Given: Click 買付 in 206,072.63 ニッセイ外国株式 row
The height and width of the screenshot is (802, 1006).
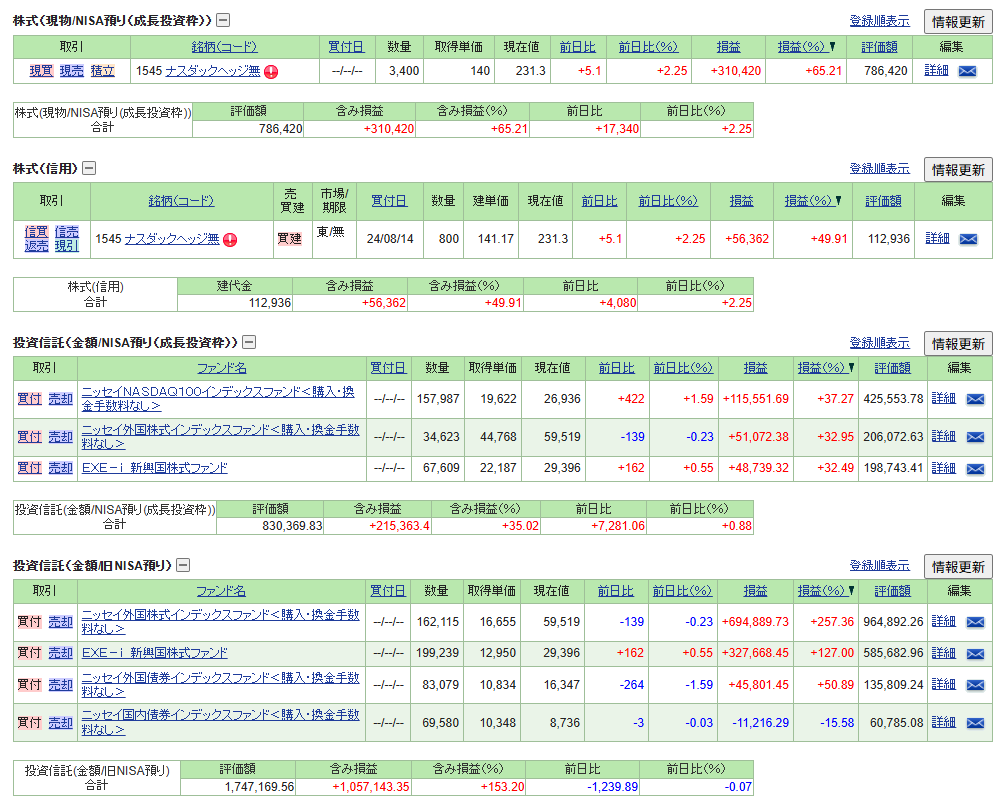Looking at the screenshot, I should pos(30,436).
